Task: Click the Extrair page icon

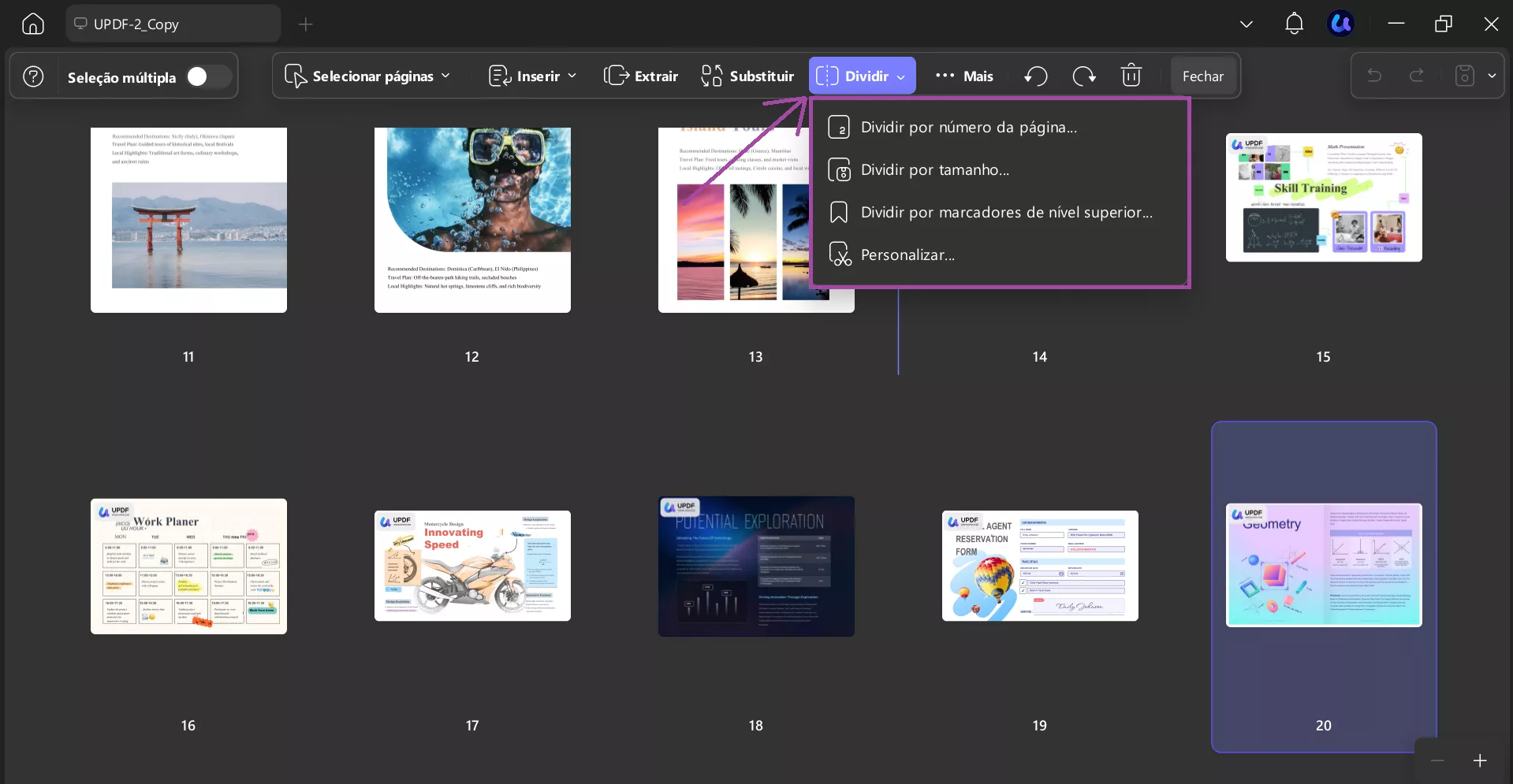Action: click(x=616, y=76)
